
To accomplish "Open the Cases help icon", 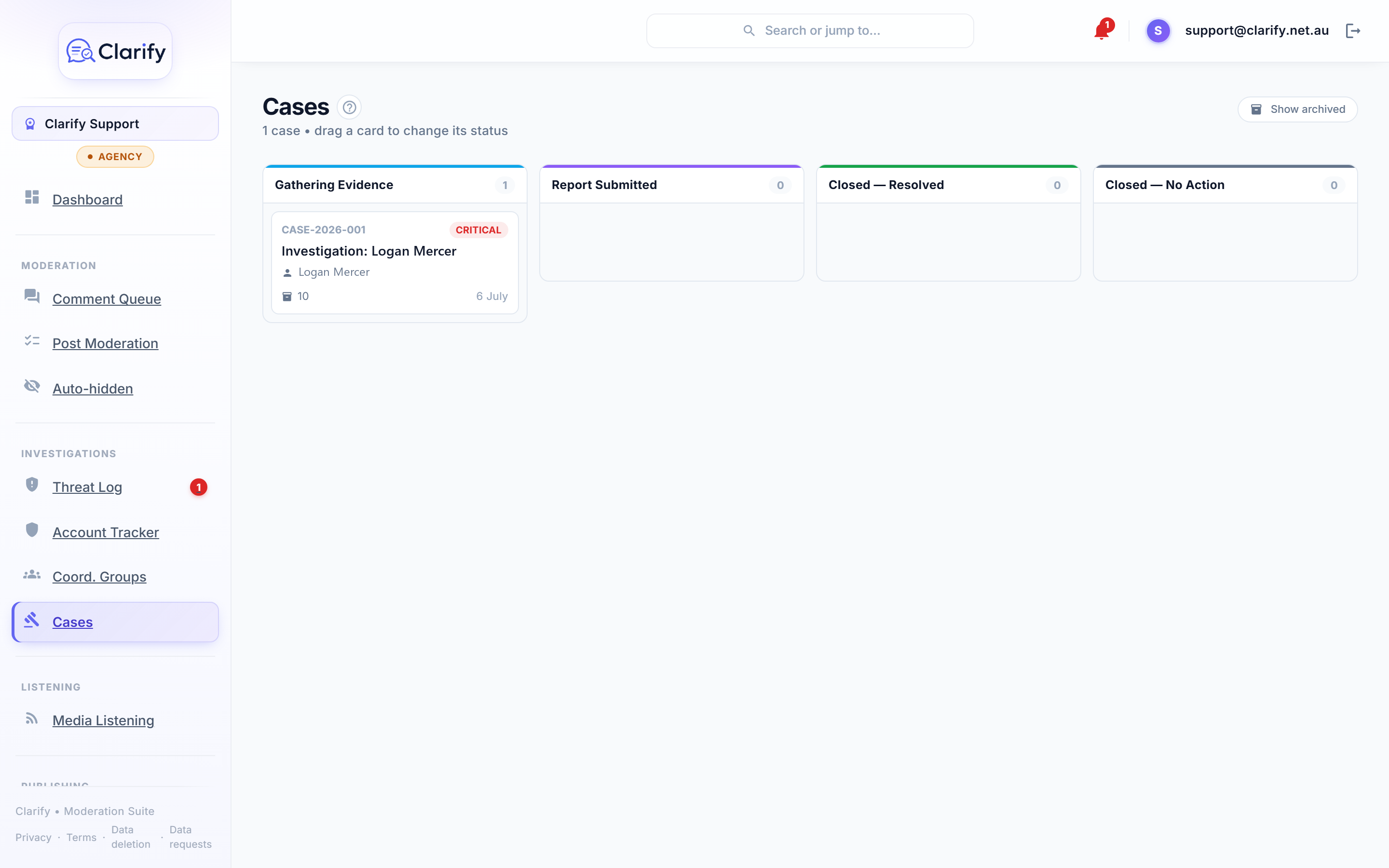I will pos(349,108).
